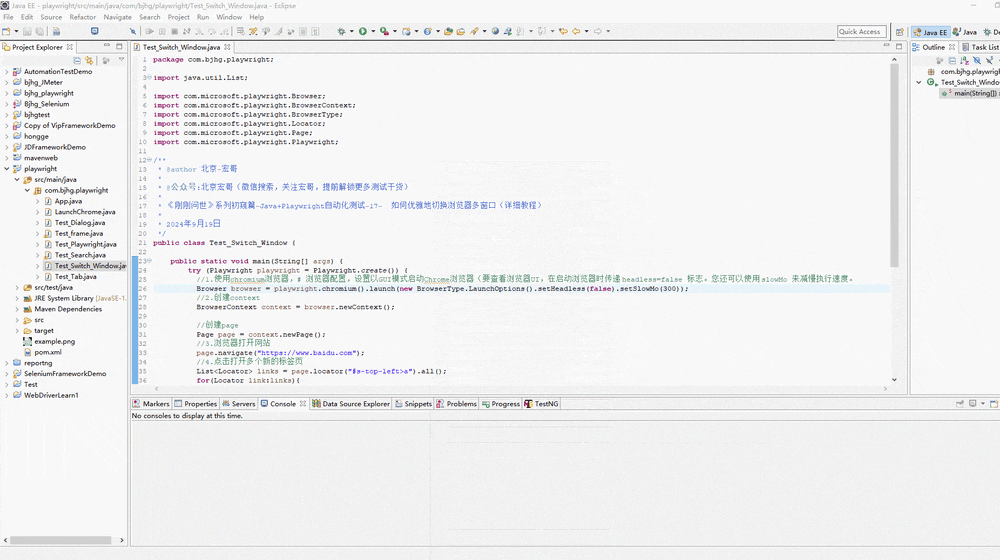Open the File menu
The height and width of the screenshot is (560, 1000).
click(x=8, y=17)
